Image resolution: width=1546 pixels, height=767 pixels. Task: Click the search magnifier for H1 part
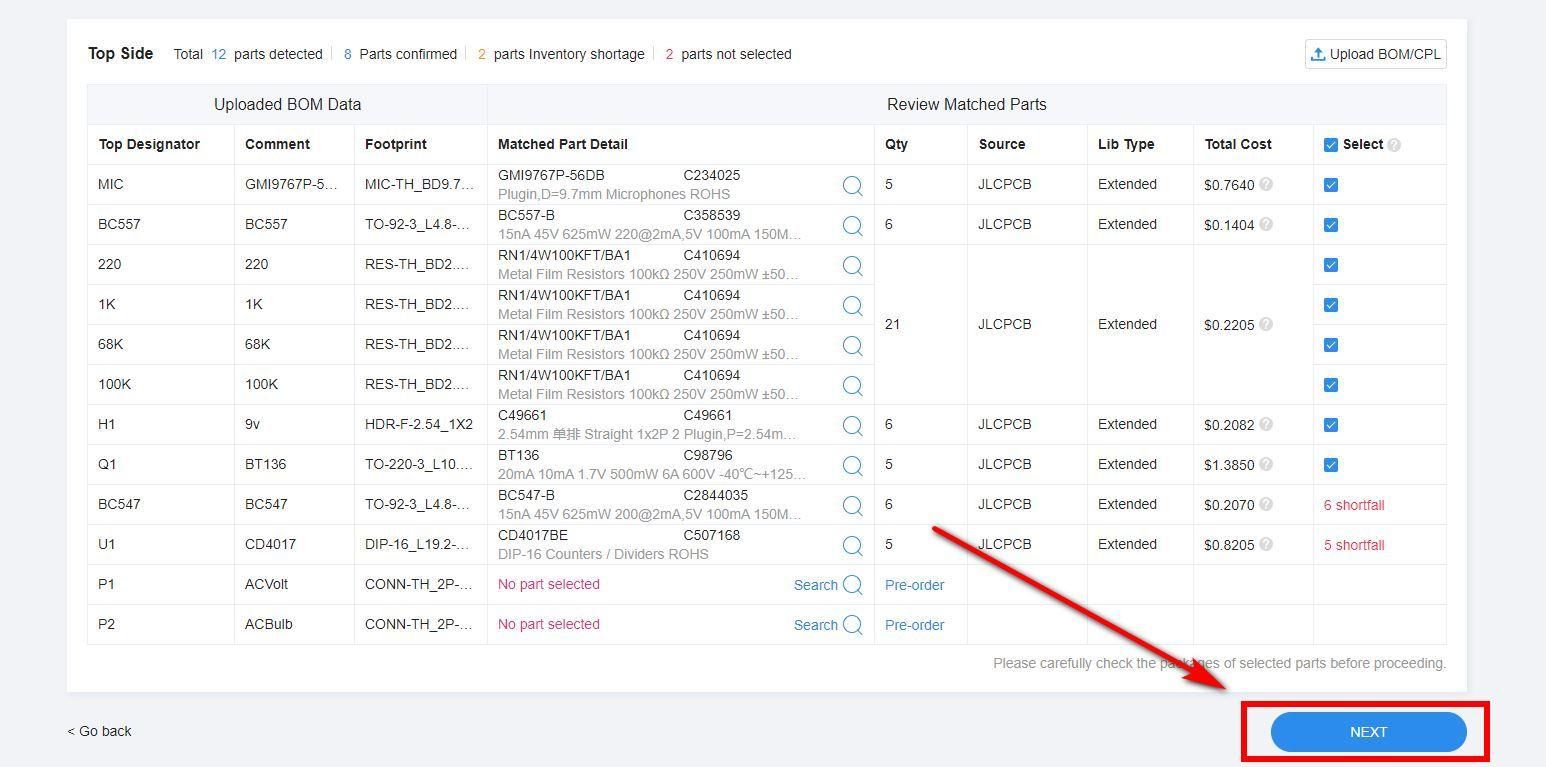(x=852, y=425)
